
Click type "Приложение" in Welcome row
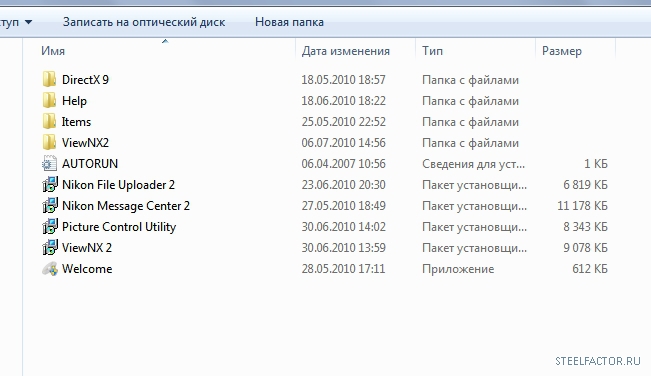click(458, 269)
